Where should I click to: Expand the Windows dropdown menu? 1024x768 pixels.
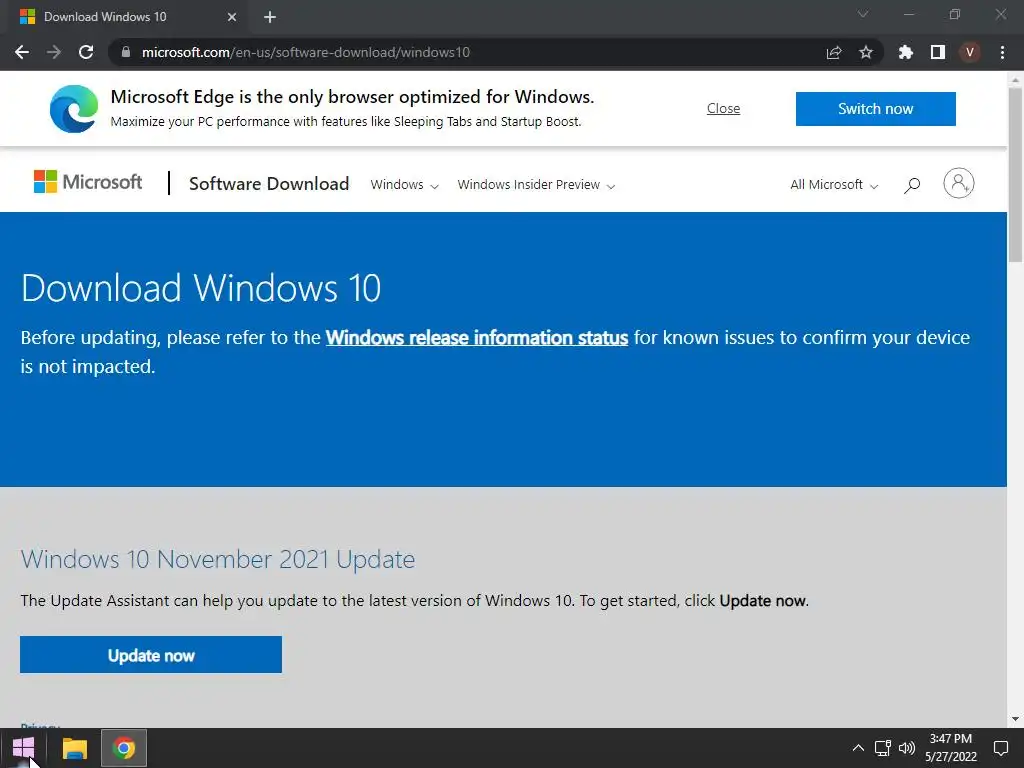coord(404,185)
